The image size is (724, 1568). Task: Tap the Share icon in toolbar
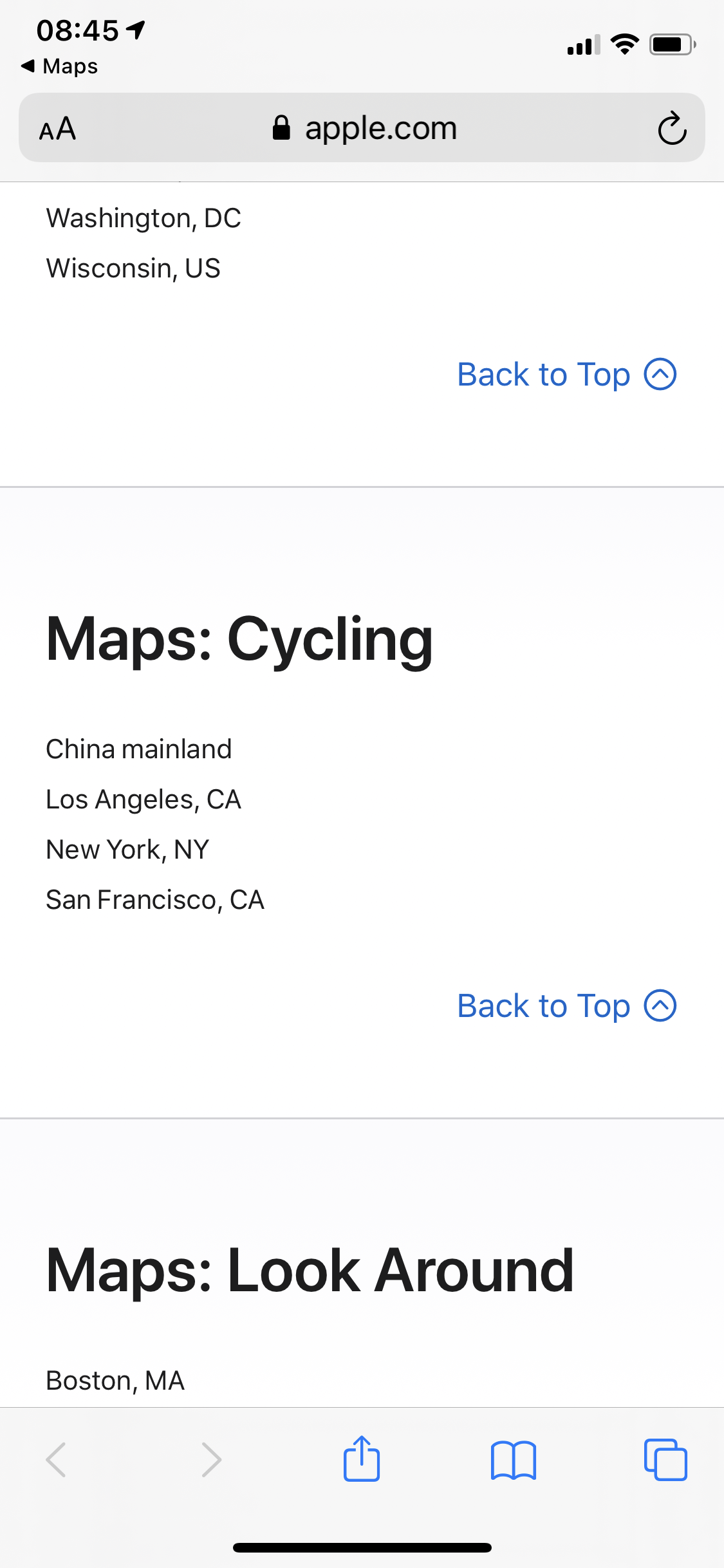[362, 1459]
